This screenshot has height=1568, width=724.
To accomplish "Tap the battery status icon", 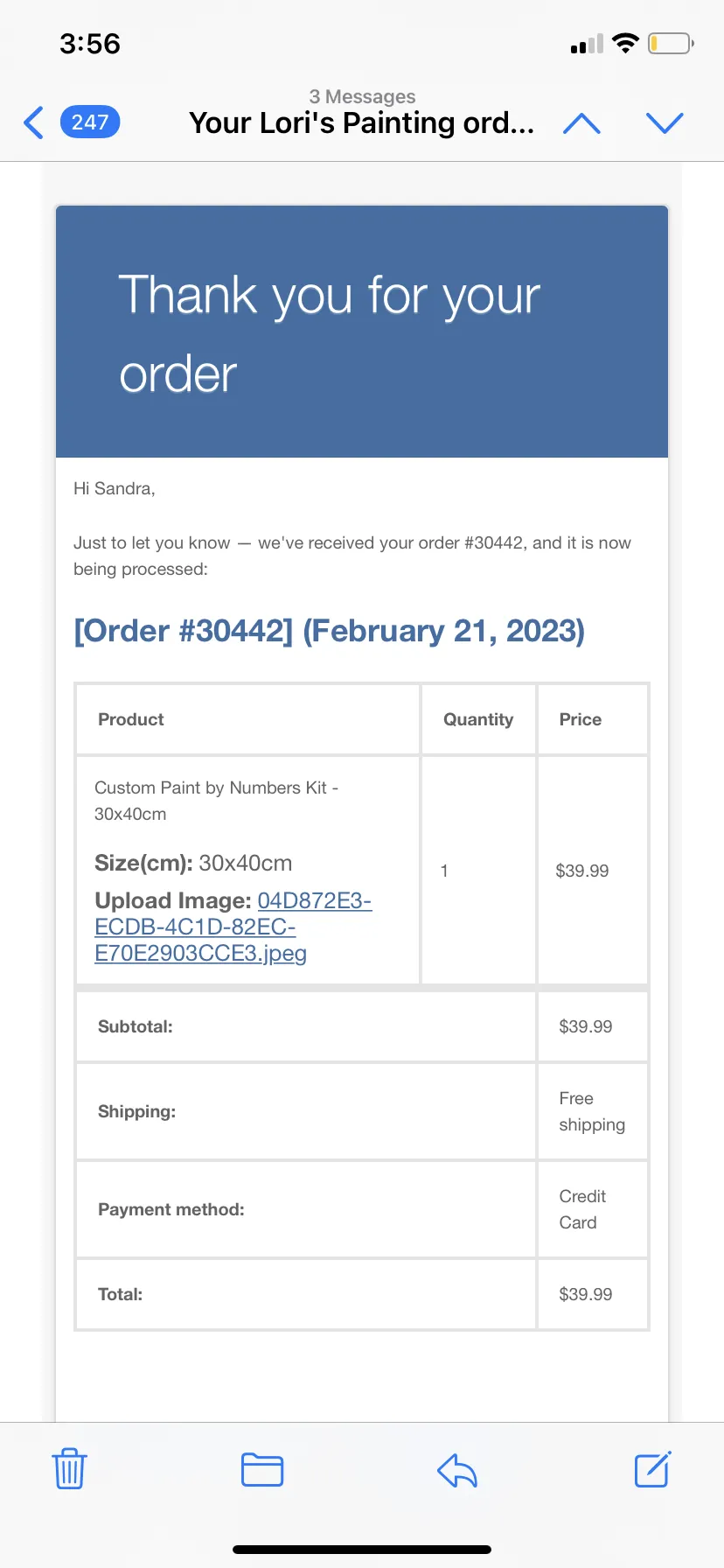I will [x=671, y=43].
